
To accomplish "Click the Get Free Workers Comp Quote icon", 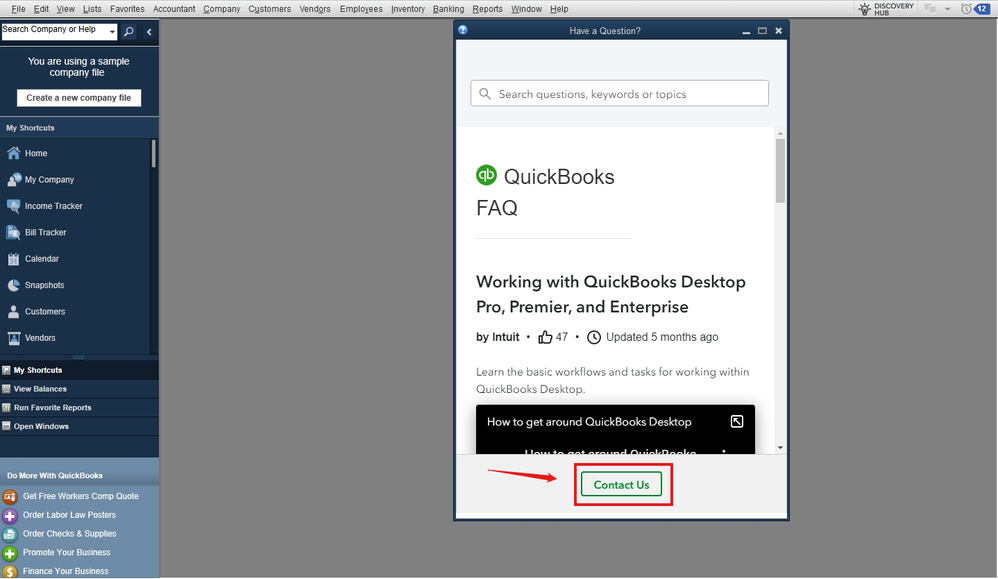I will [x=10, y=496].
